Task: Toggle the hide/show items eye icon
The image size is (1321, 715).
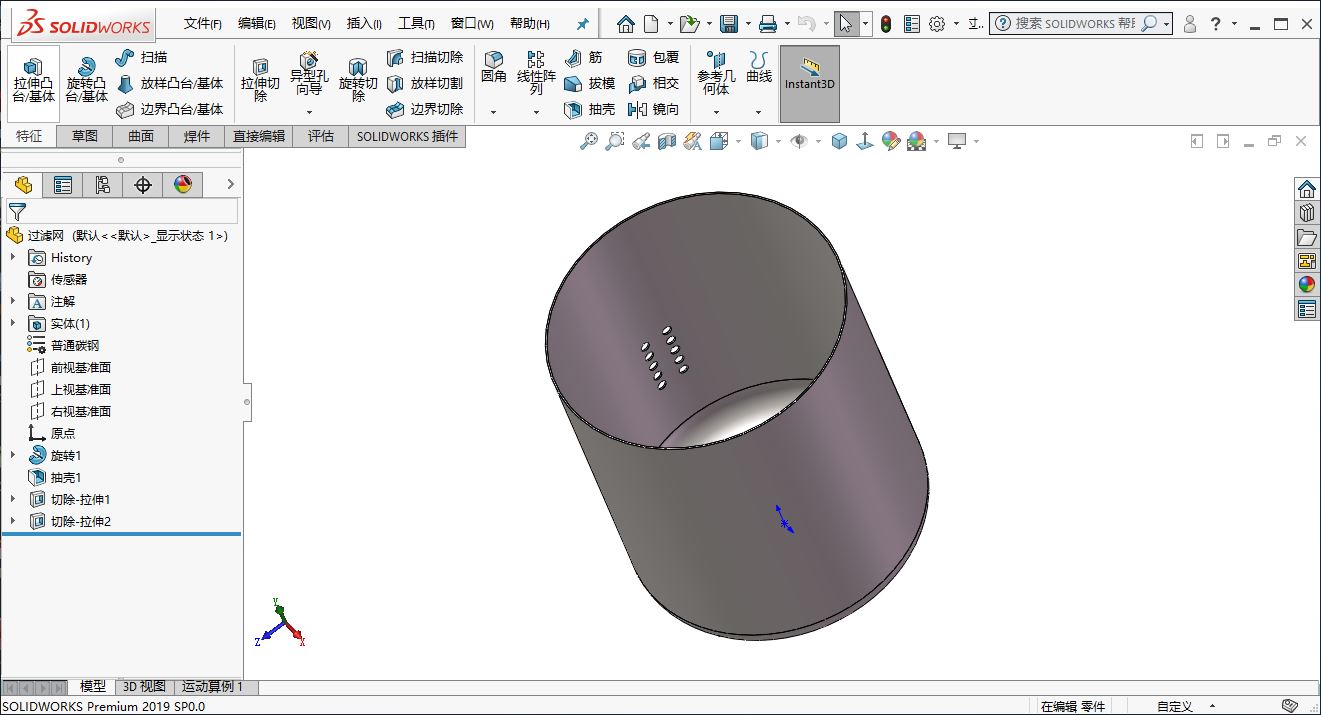Action: coord(798,142)
